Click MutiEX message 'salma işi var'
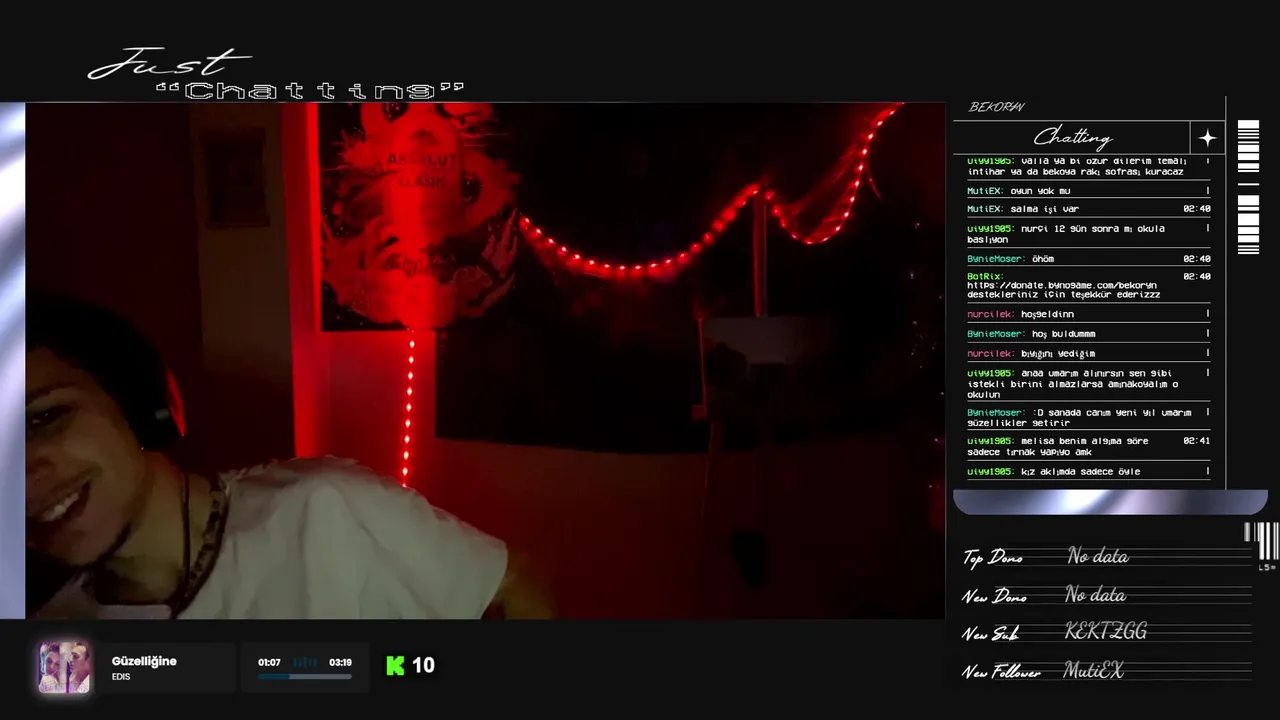1280x720 pixels. (1044, 209)
